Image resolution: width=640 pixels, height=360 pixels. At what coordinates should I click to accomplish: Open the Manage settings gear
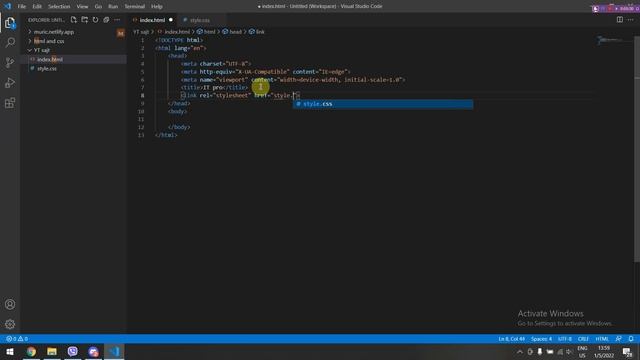[10, 324]
